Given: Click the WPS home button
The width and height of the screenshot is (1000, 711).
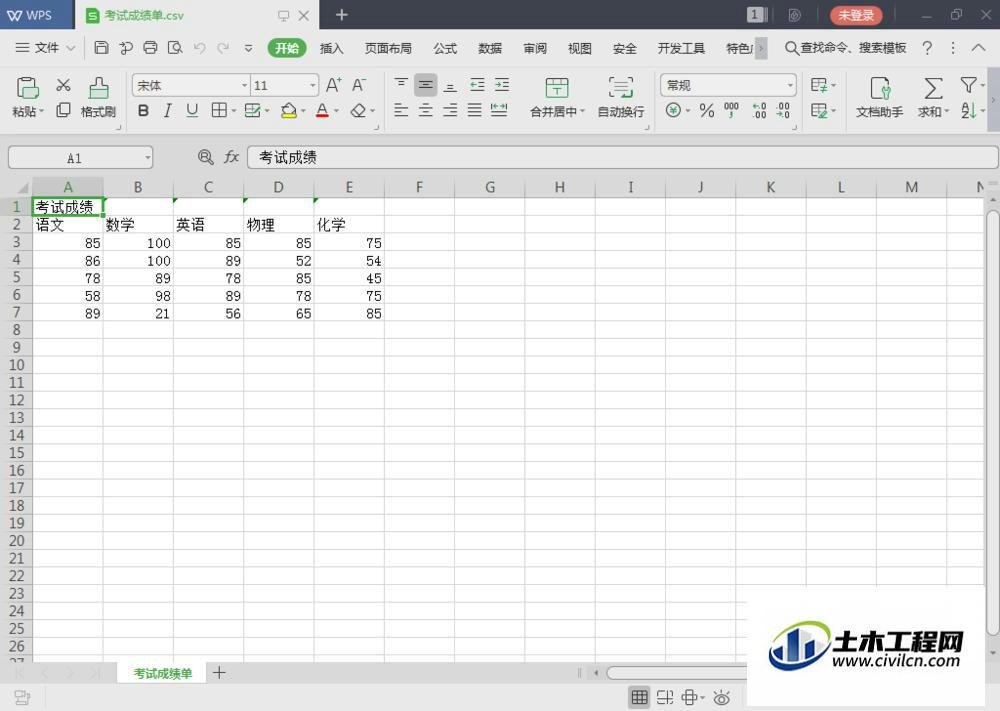Looking at the screenshot, I should [x=30, y=15].
